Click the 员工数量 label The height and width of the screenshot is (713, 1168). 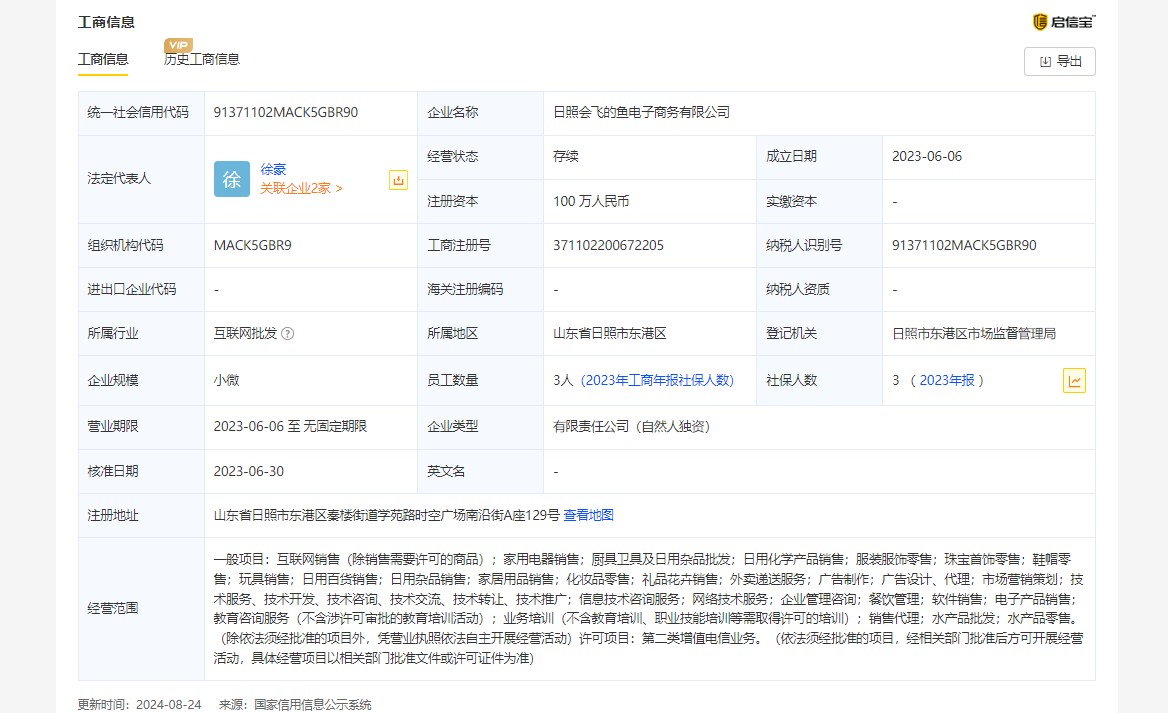point(453,380)
